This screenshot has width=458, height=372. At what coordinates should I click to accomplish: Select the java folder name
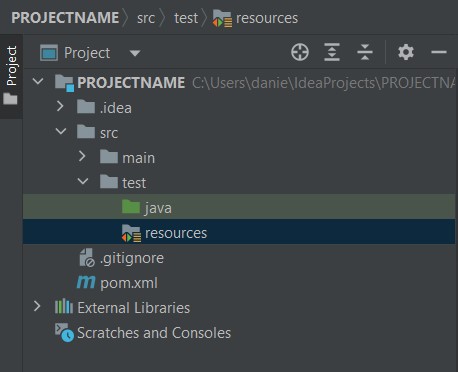pyautogui.click(x=158, y=208)
